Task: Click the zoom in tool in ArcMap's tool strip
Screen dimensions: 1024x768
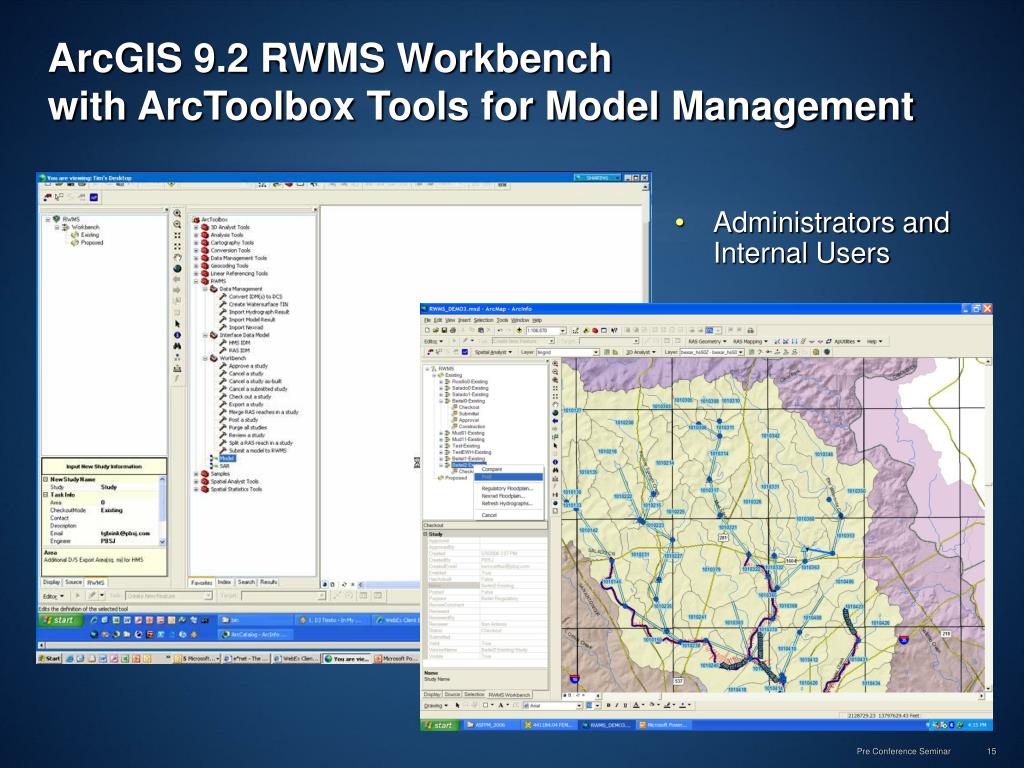Action: pos(555,364)
